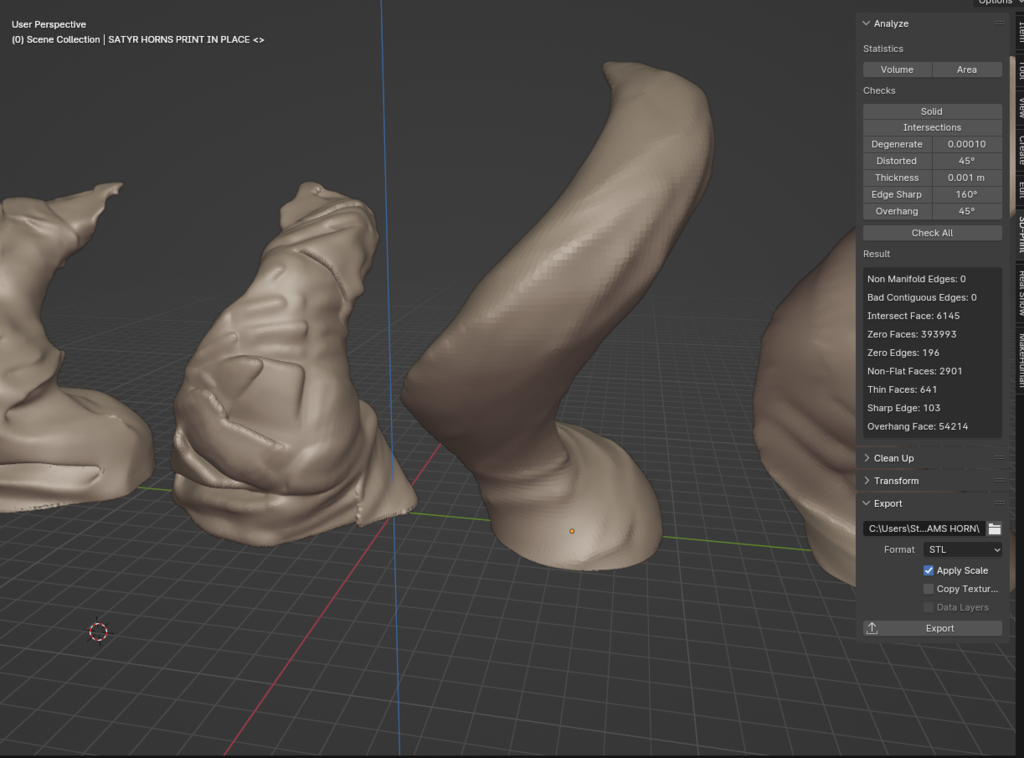Click the Thickness value field
The height and width of the screenshot is (758, 1024).
pos(966,178)
